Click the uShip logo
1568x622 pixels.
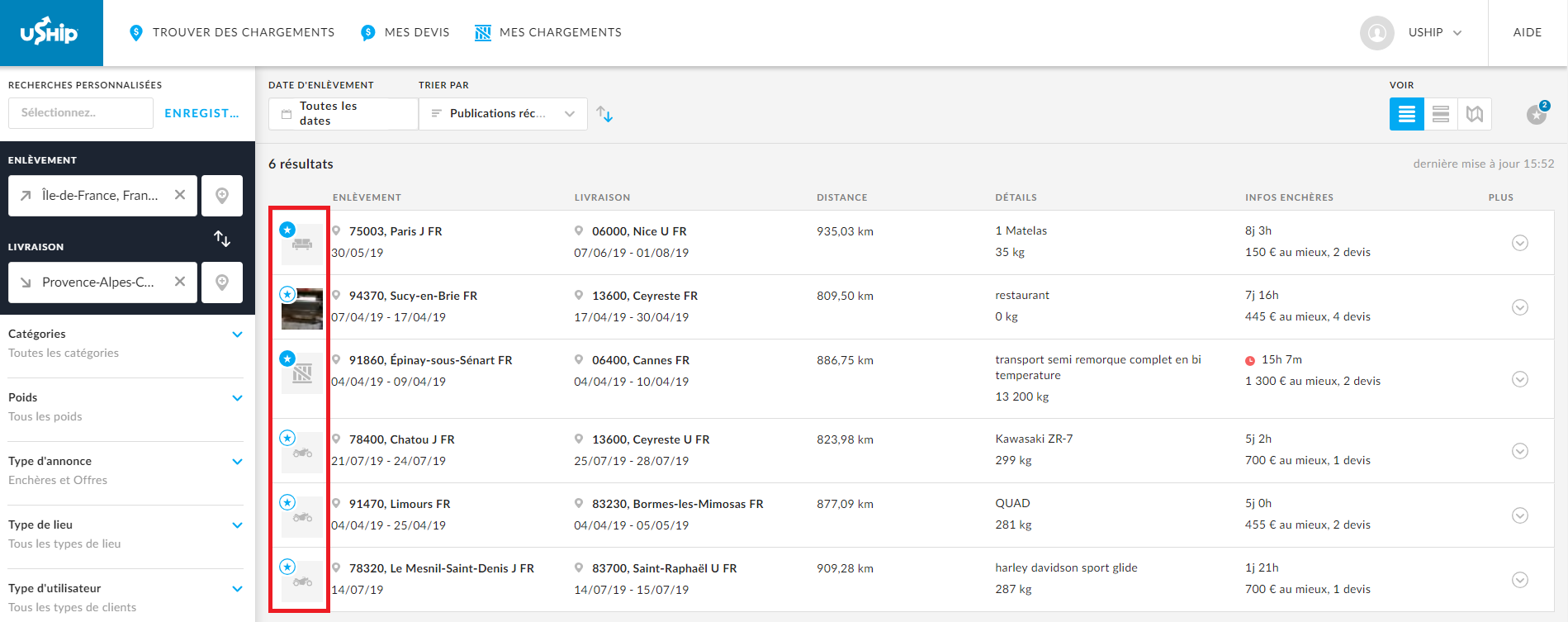click(50, 33)
